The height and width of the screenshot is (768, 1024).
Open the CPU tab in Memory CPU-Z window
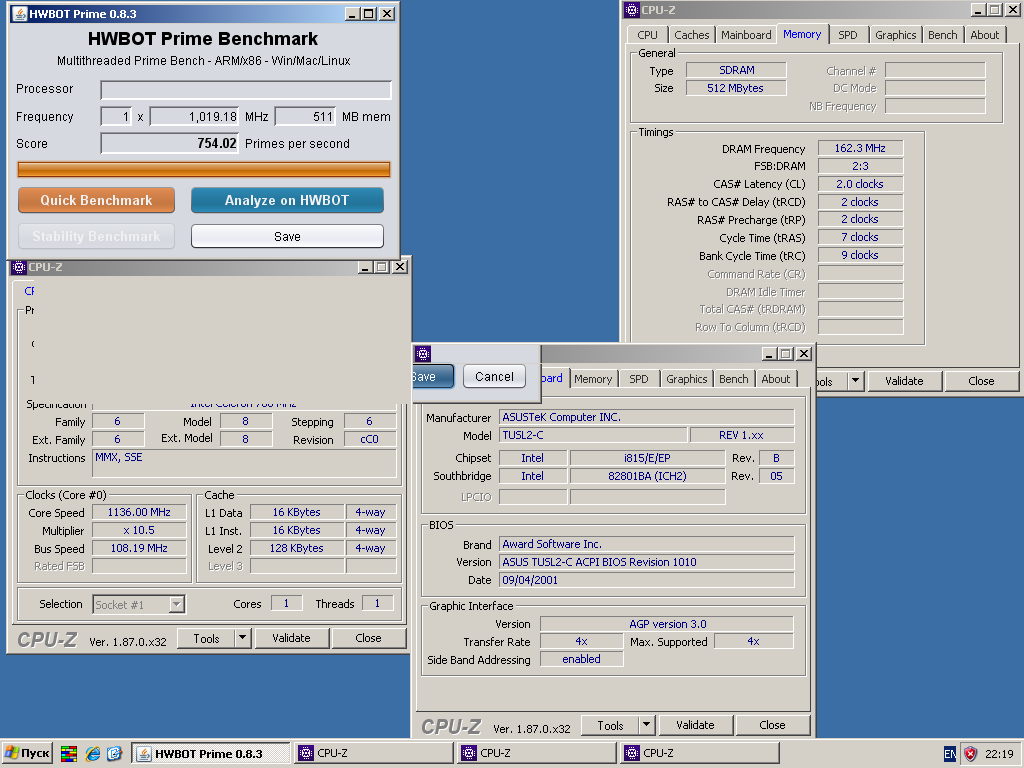click(647, 35)
